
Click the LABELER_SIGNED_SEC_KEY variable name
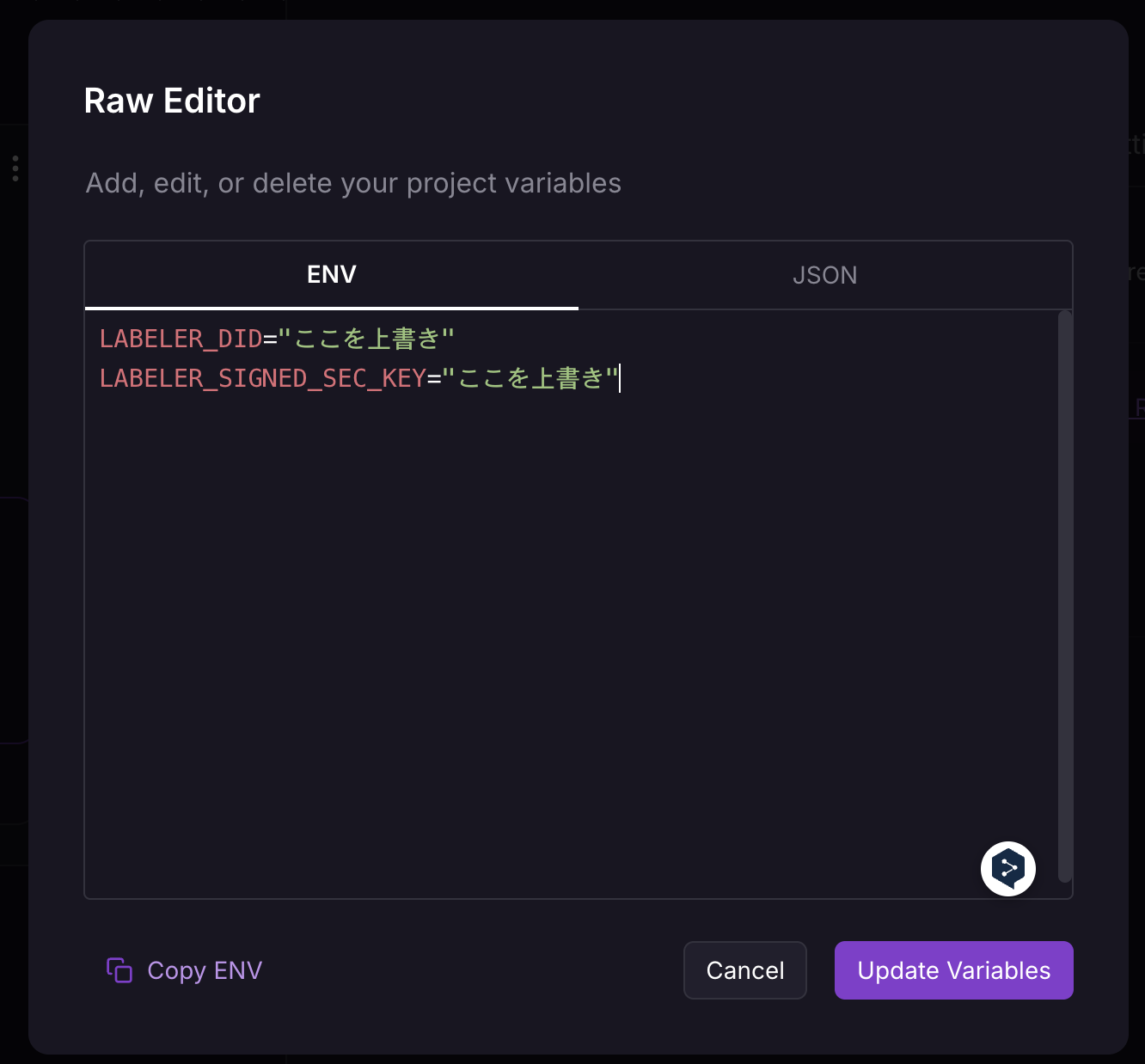point(262,378)
